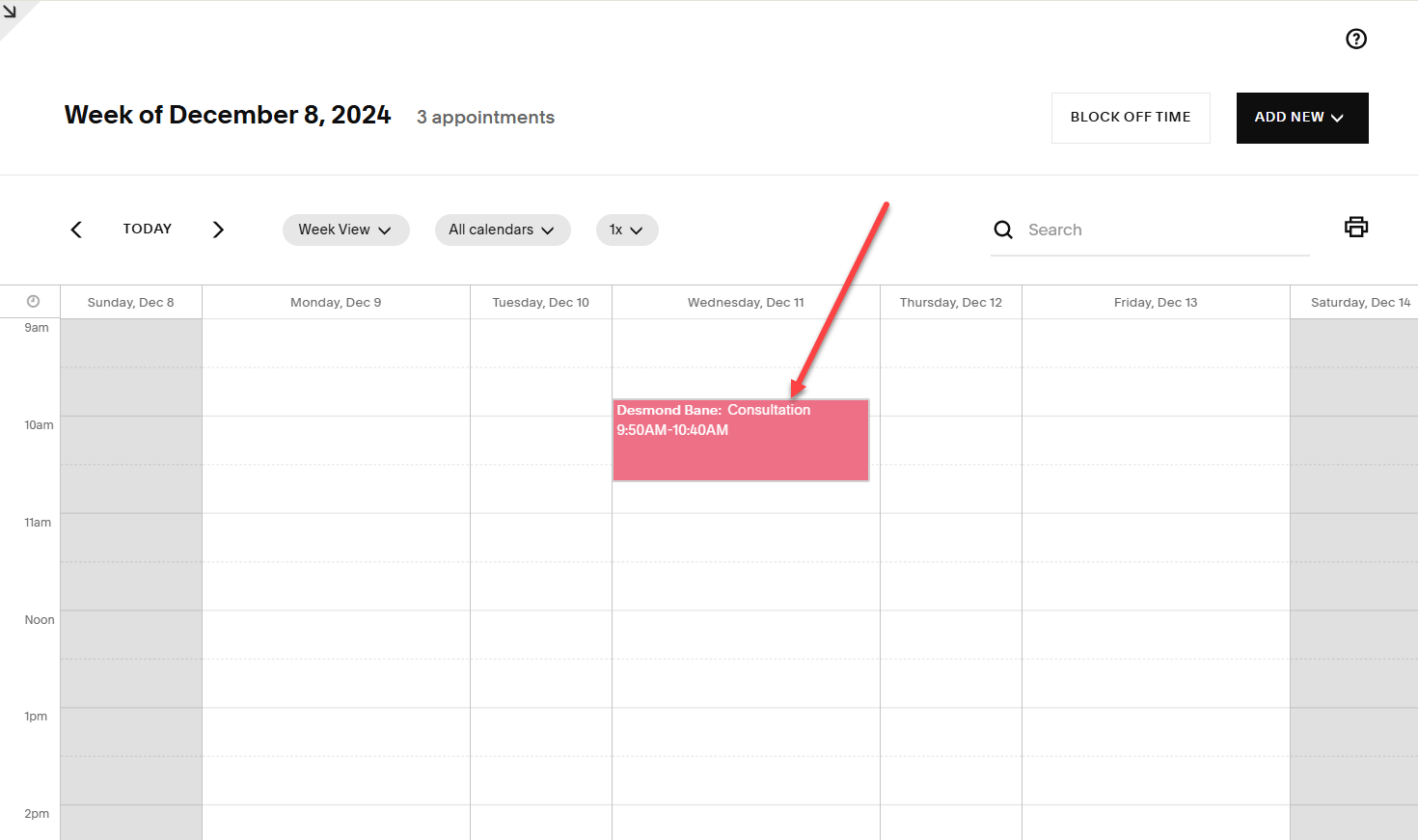Open the 1x zoom level dropdown
Viewport: 1418px width, 840px height.
pyautogui.click(x=627, y=230)
